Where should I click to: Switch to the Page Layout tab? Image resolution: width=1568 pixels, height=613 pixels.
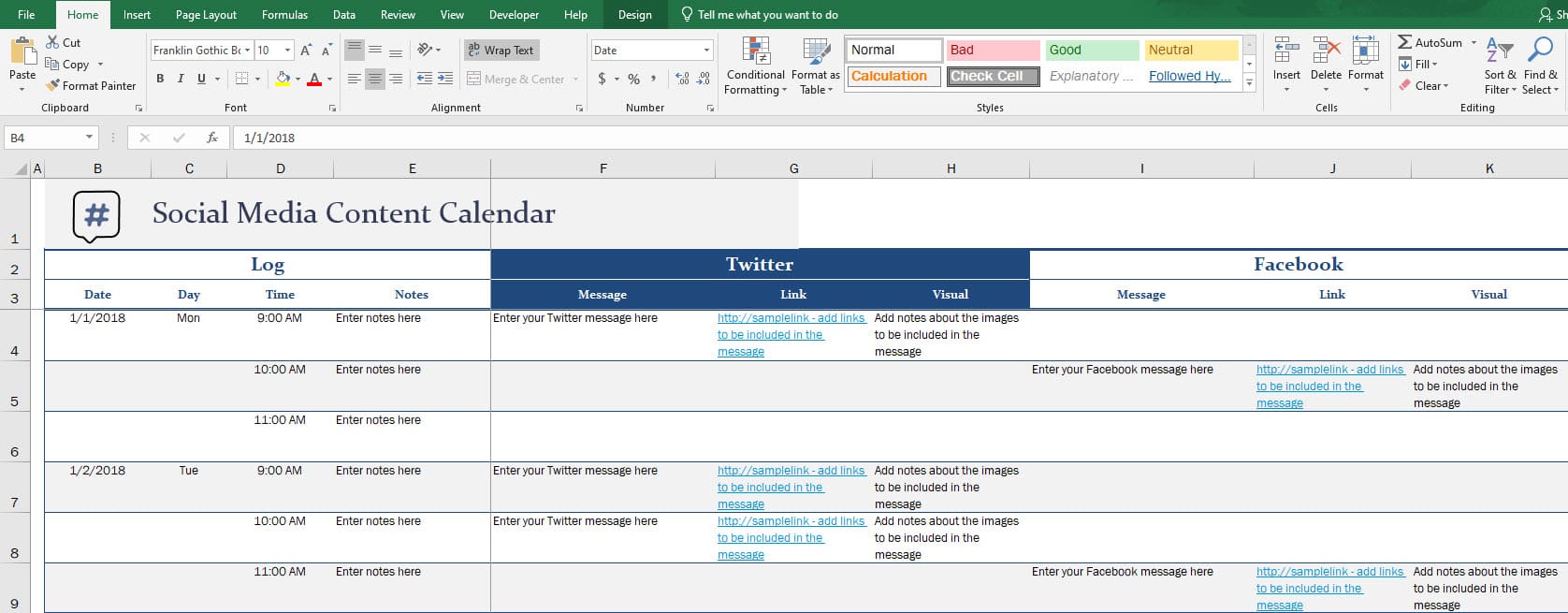point(206,14)
